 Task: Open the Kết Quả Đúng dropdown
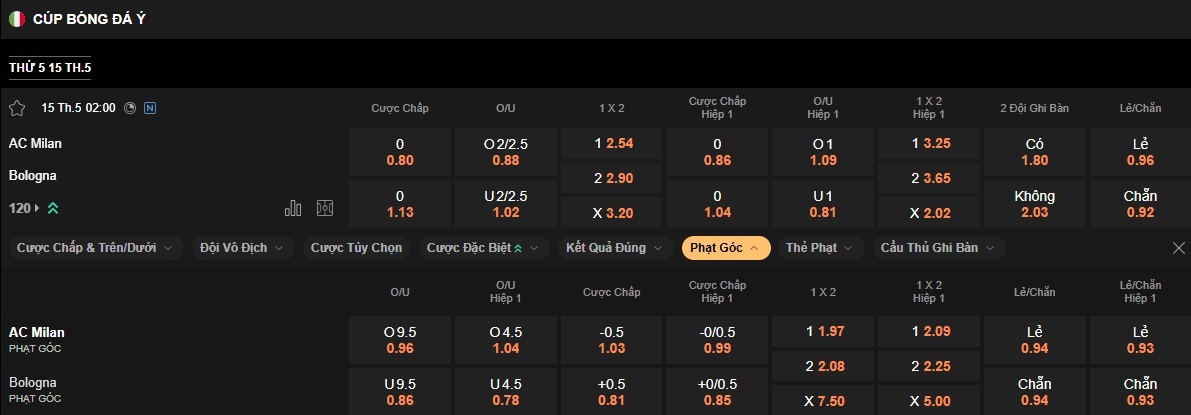[613, 248]
